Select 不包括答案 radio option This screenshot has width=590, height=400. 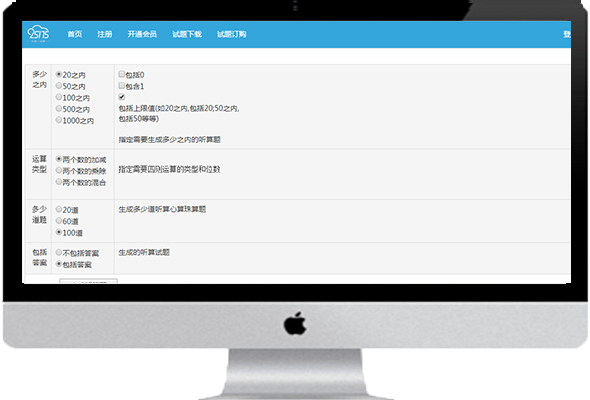pos(59,252)
